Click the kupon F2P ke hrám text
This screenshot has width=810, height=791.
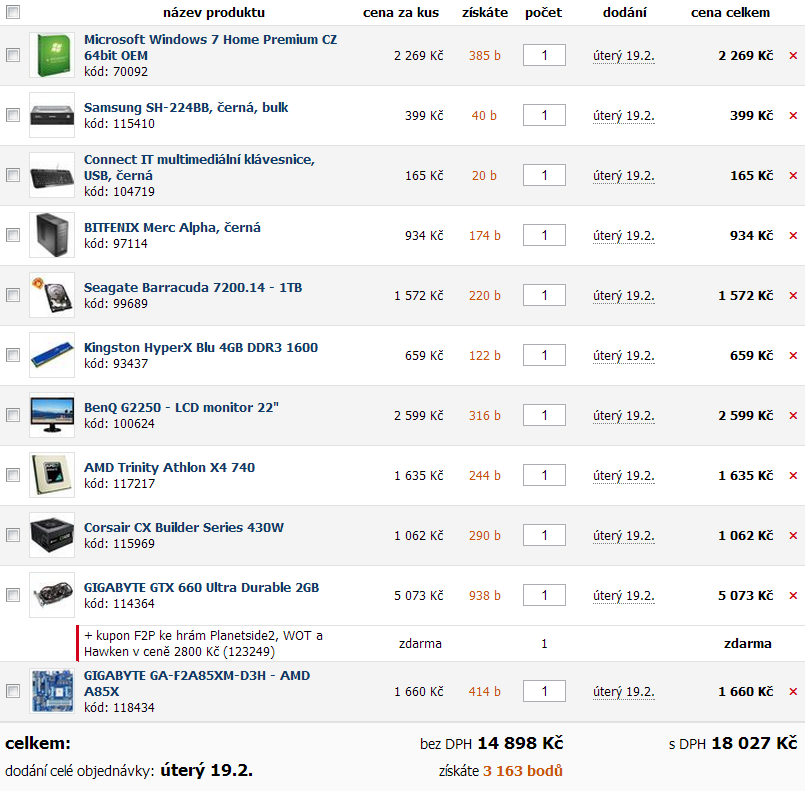tap(204, 643)
